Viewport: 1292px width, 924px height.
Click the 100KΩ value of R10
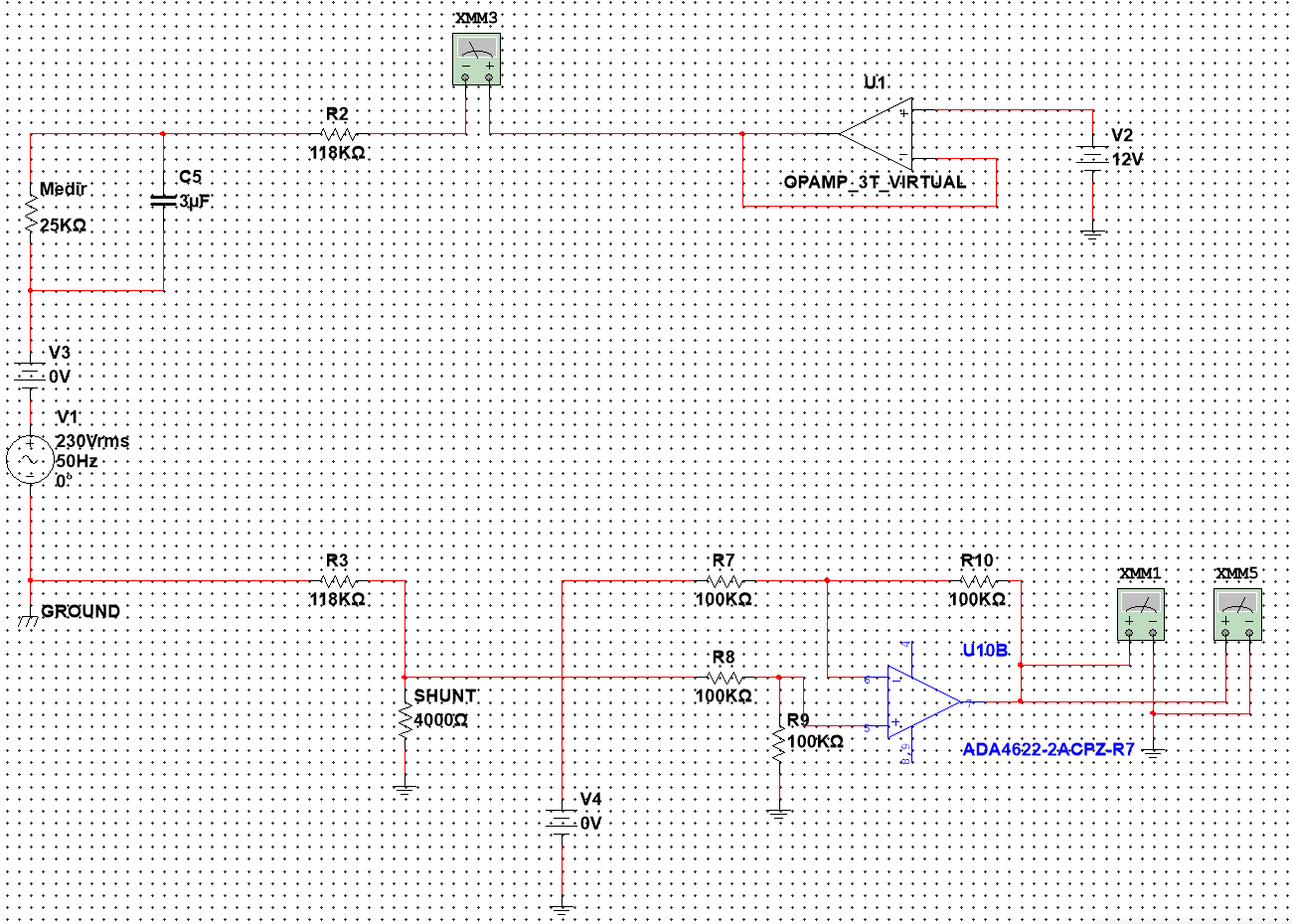pos(977,600)
